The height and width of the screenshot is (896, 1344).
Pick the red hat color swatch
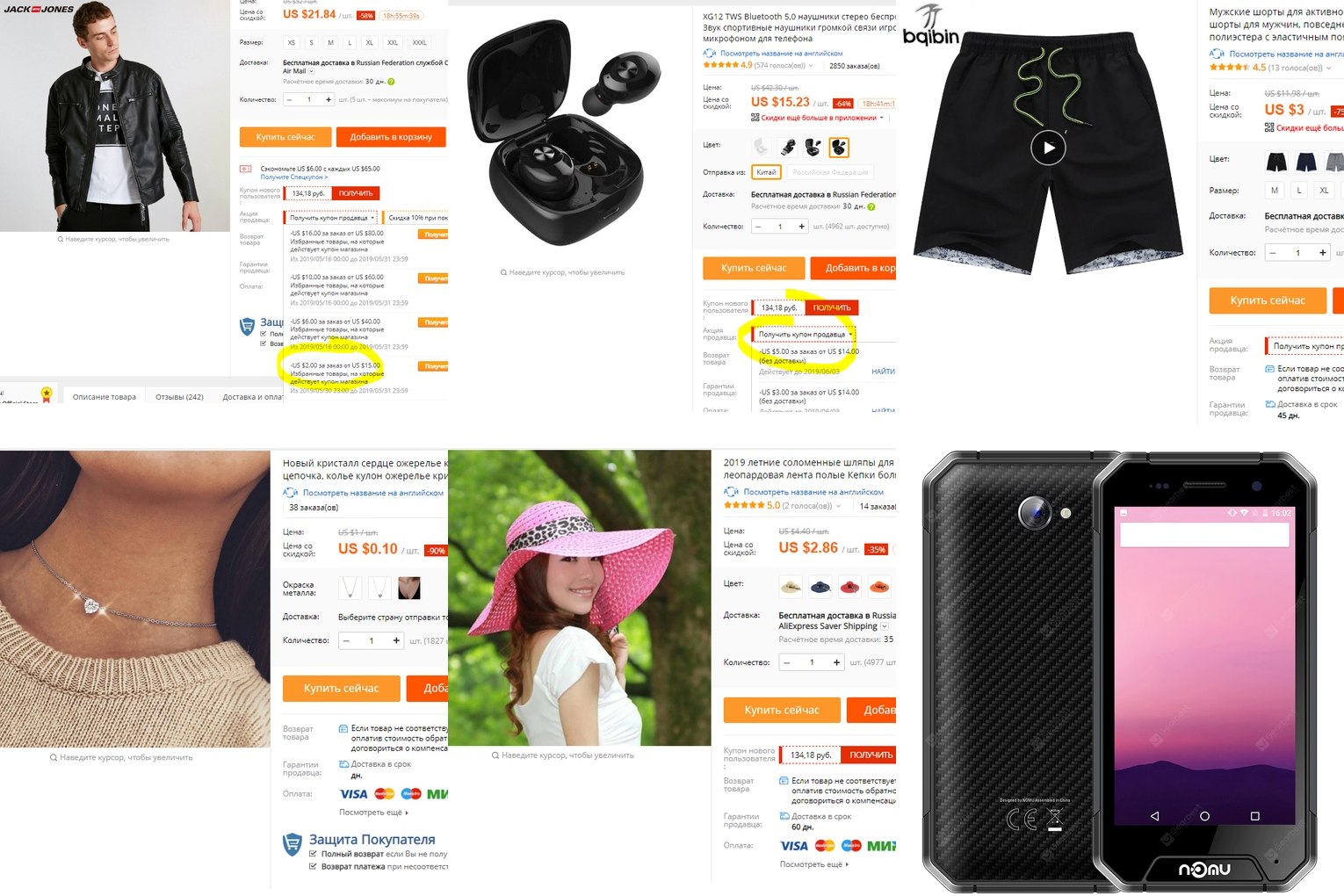(x=849, y=586)
